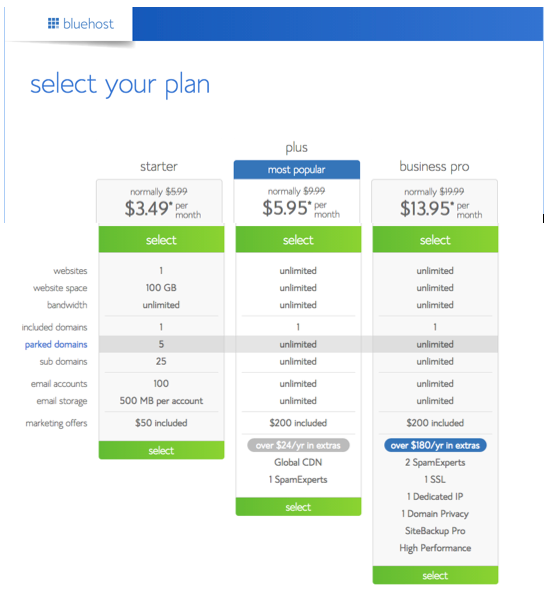Click bottom select button under business pro
This screenshot has height=602, width=548.
(435, 575)
